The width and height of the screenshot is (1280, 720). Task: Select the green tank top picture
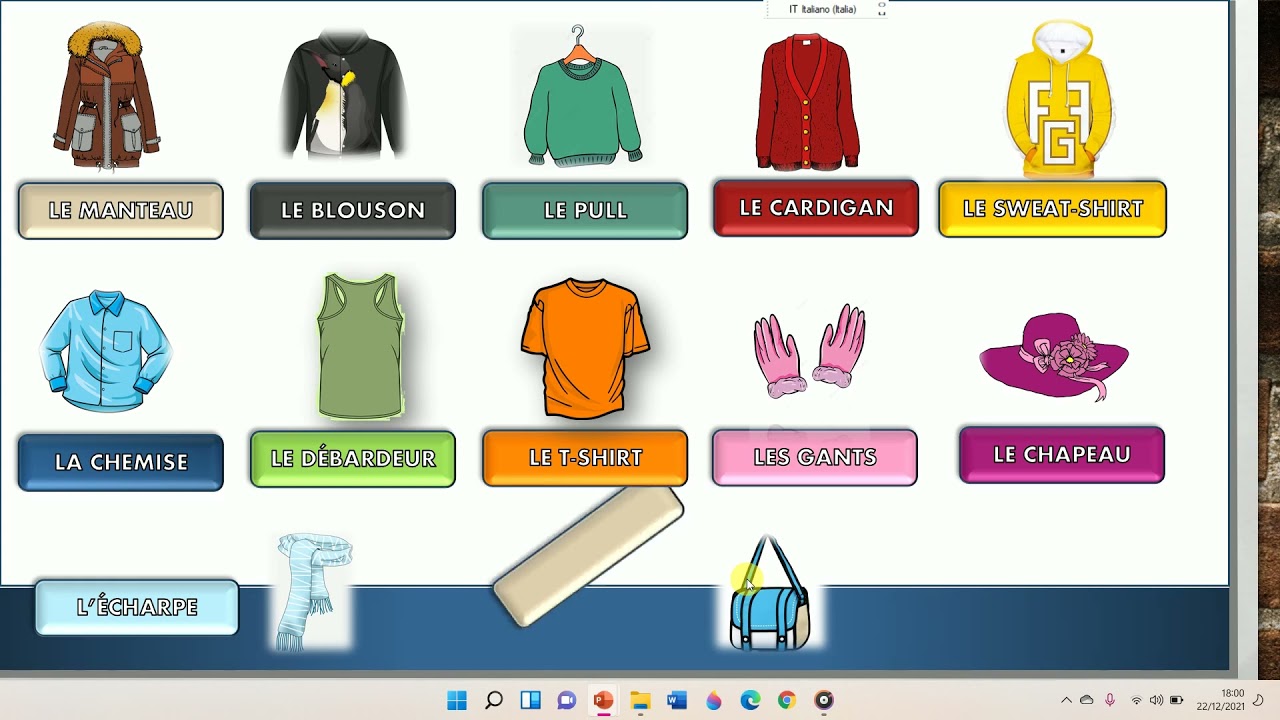pyautogui.click(x=360, y=346)
